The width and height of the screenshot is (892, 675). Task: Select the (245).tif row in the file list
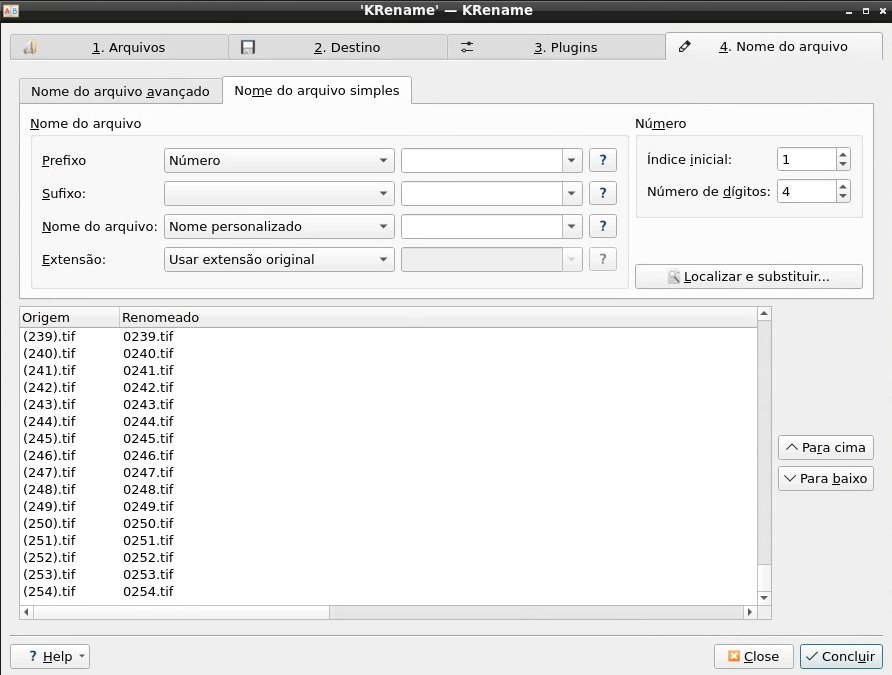(49, 438)
